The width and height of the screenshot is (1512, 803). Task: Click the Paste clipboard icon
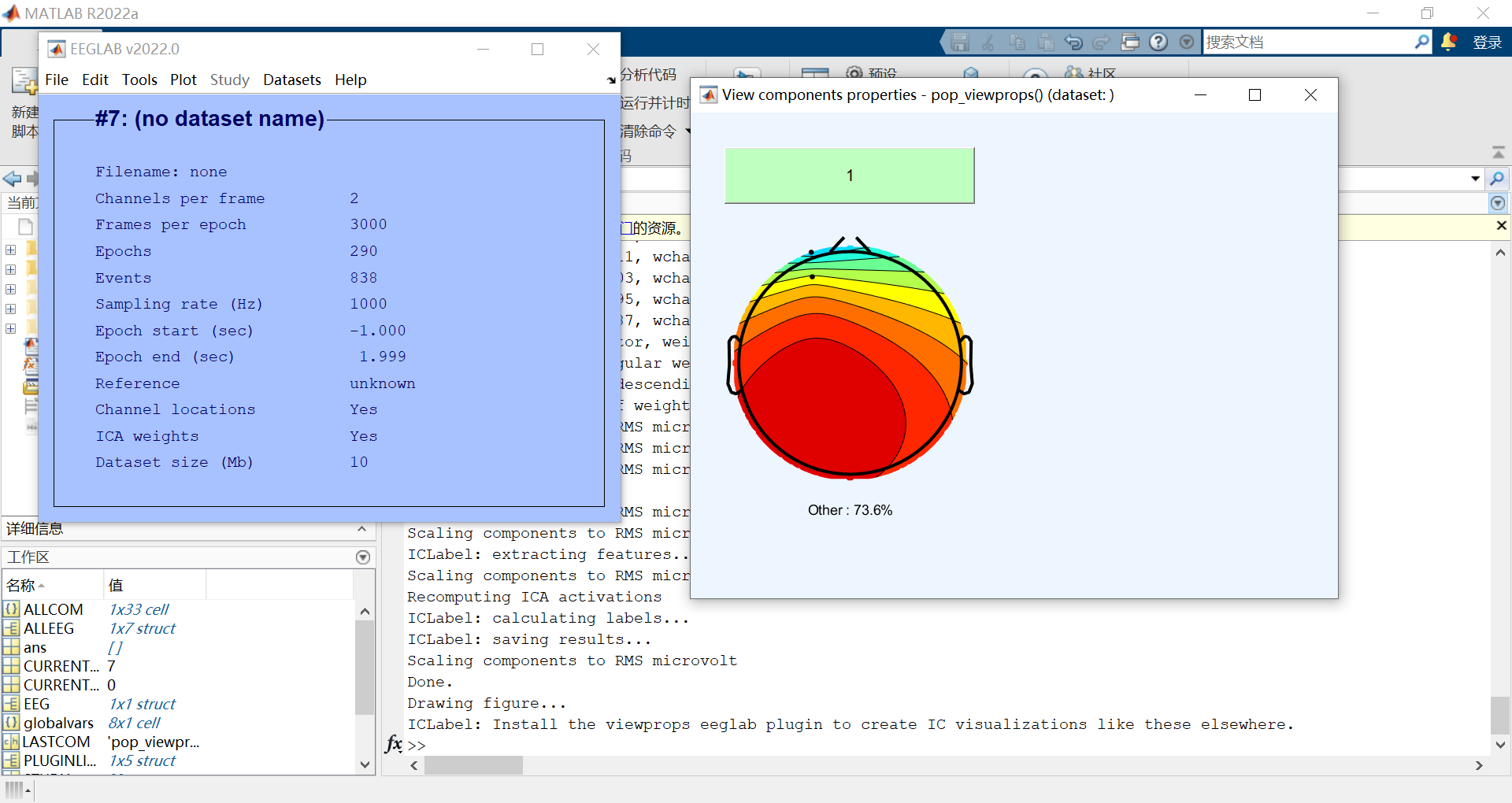tap(1045, 43)
